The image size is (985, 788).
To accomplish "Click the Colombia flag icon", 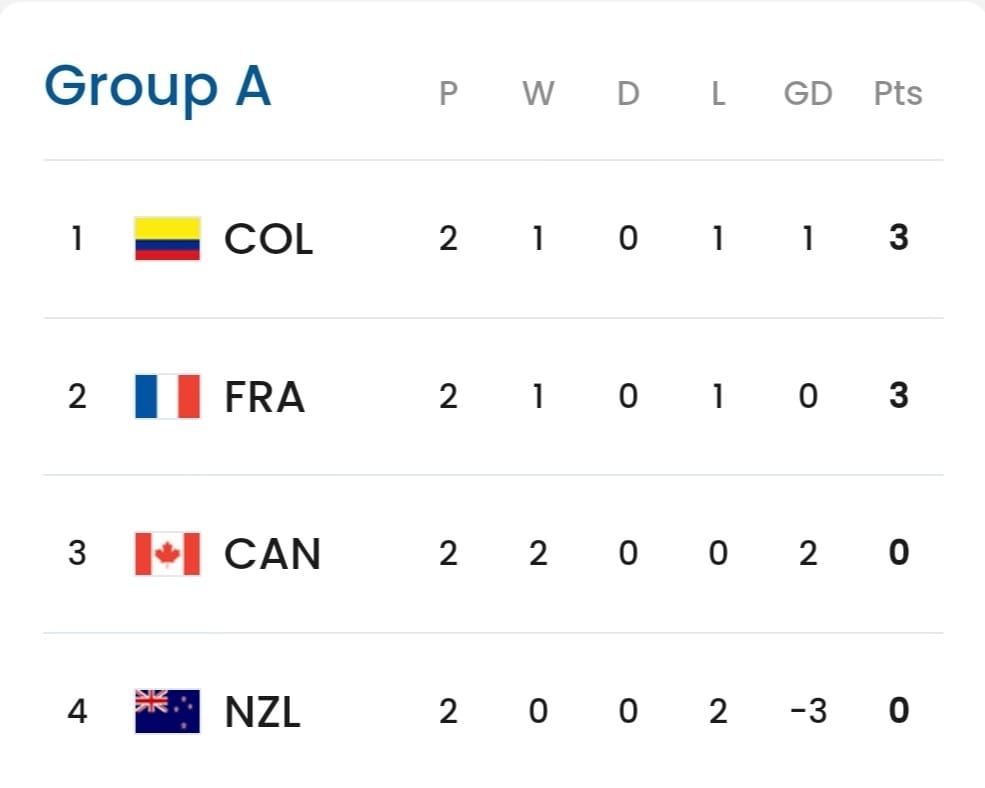I will click(167, 239).
